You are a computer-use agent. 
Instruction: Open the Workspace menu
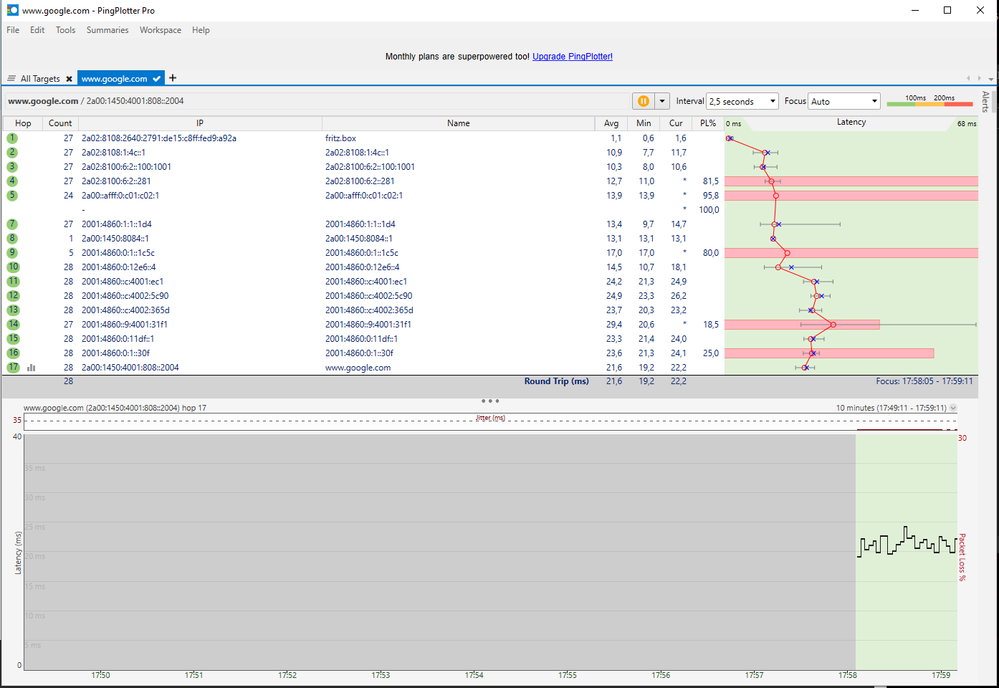160,30
